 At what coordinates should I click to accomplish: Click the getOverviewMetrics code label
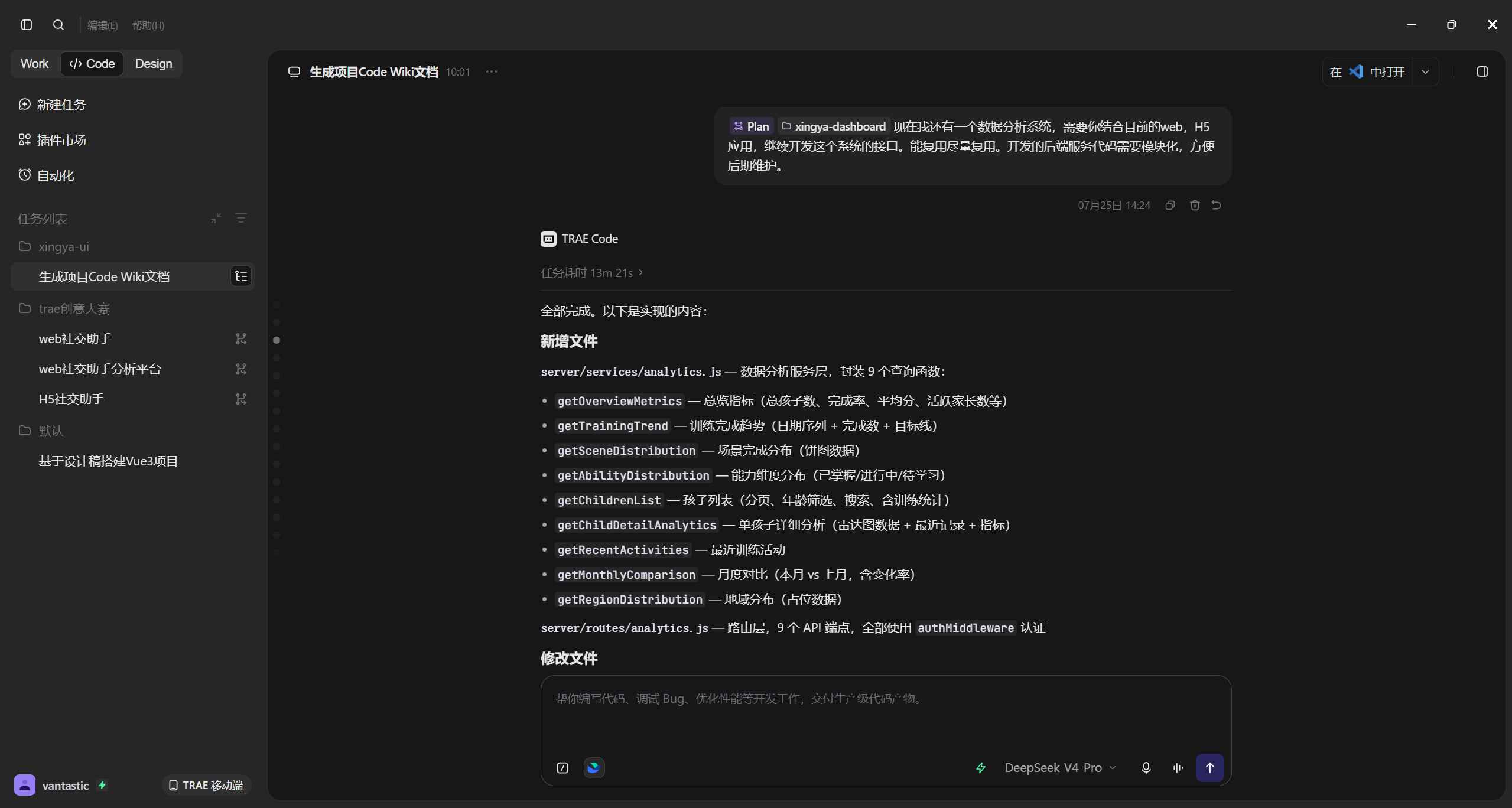tap(620, 401)
